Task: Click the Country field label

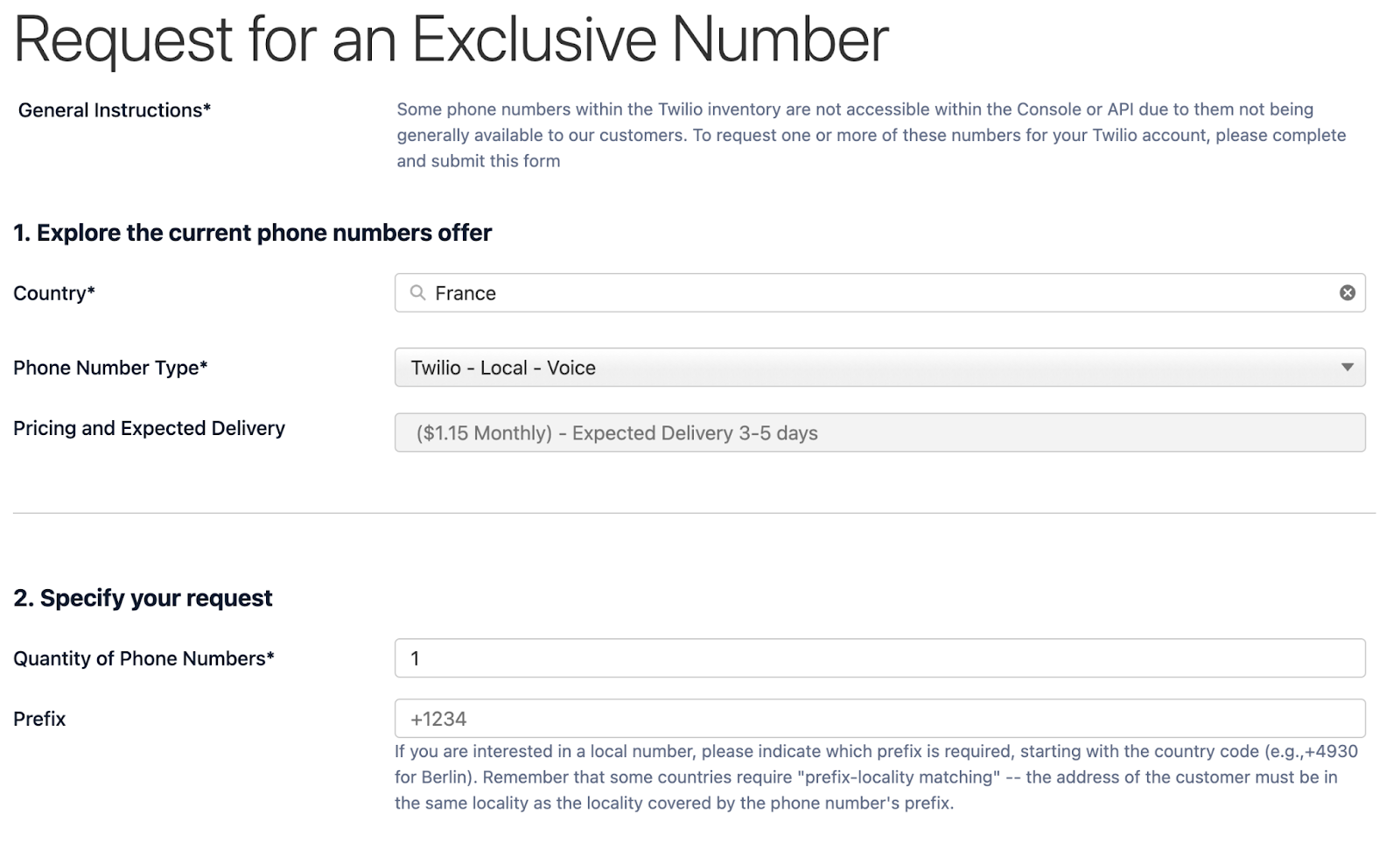Action: tap(54, 293)
